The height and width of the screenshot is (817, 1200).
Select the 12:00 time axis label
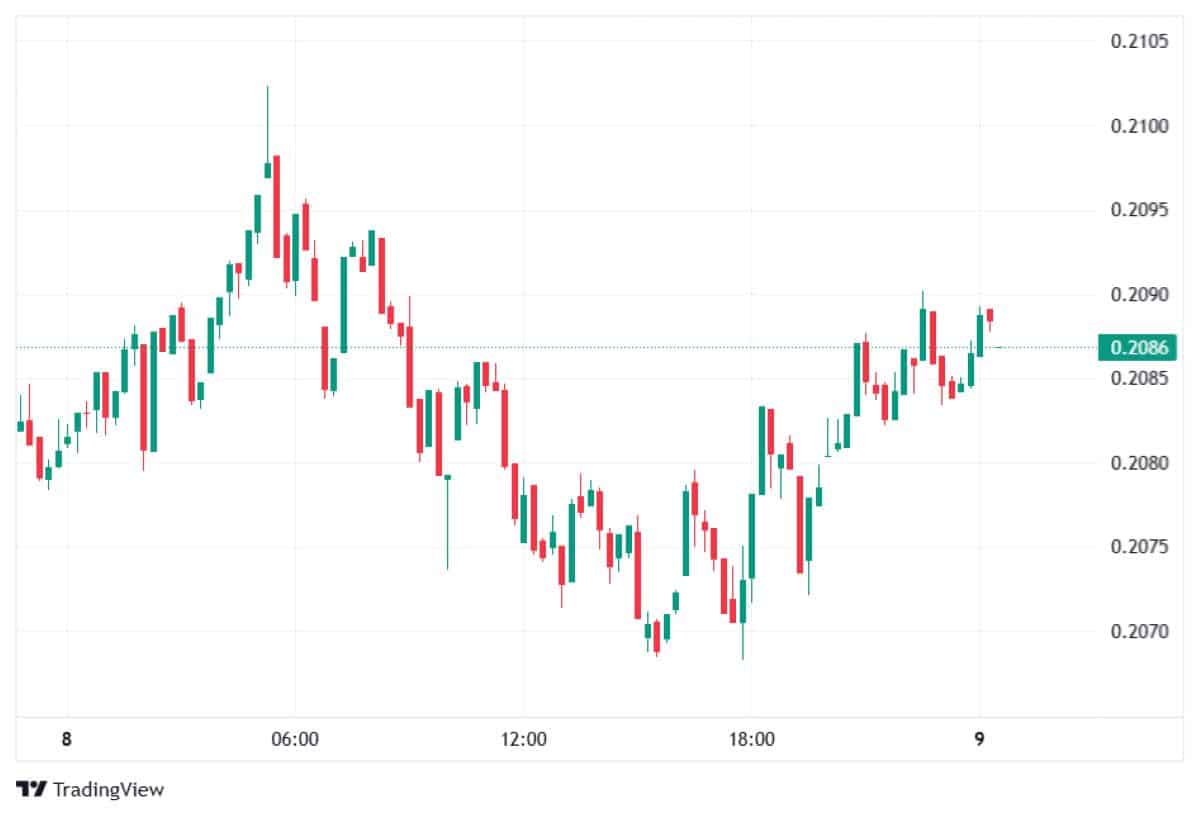[x=523, y=740]
